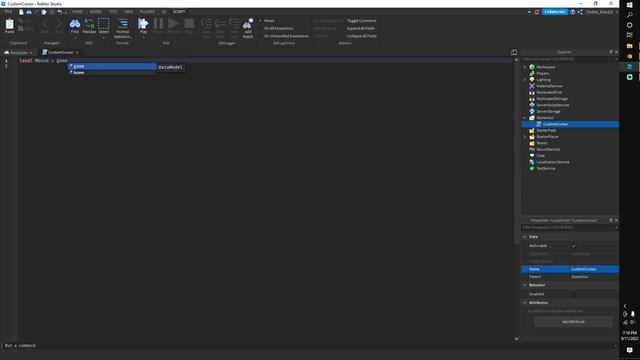This screenshot has height=360, width=640.
Task: Expand the StarterPlayer tree node
Action: [525, 137]
